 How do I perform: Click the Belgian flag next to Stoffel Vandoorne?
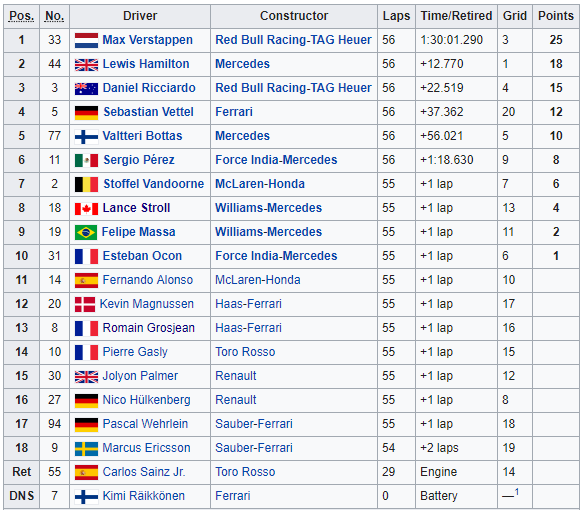86,184
